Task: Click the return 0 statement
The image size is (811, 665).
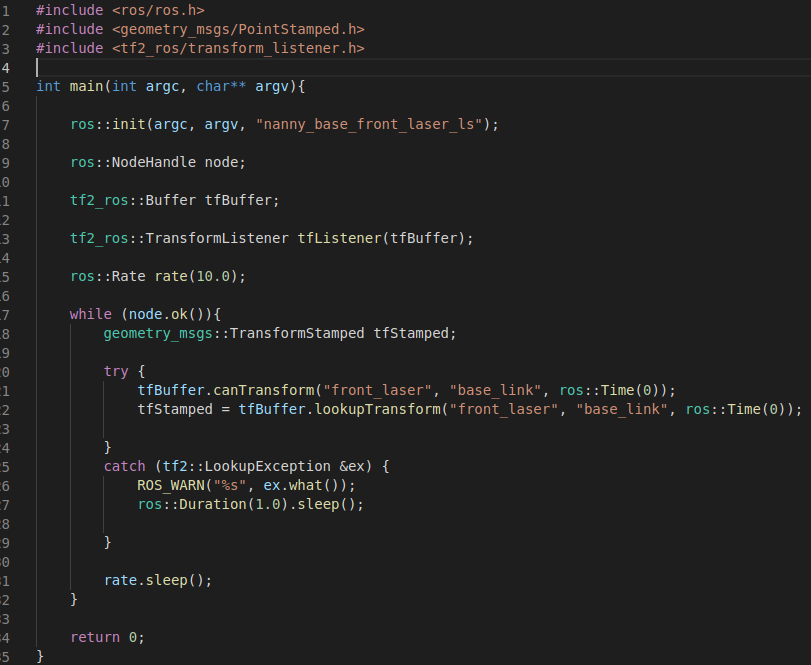Action: tap(107, 637)
